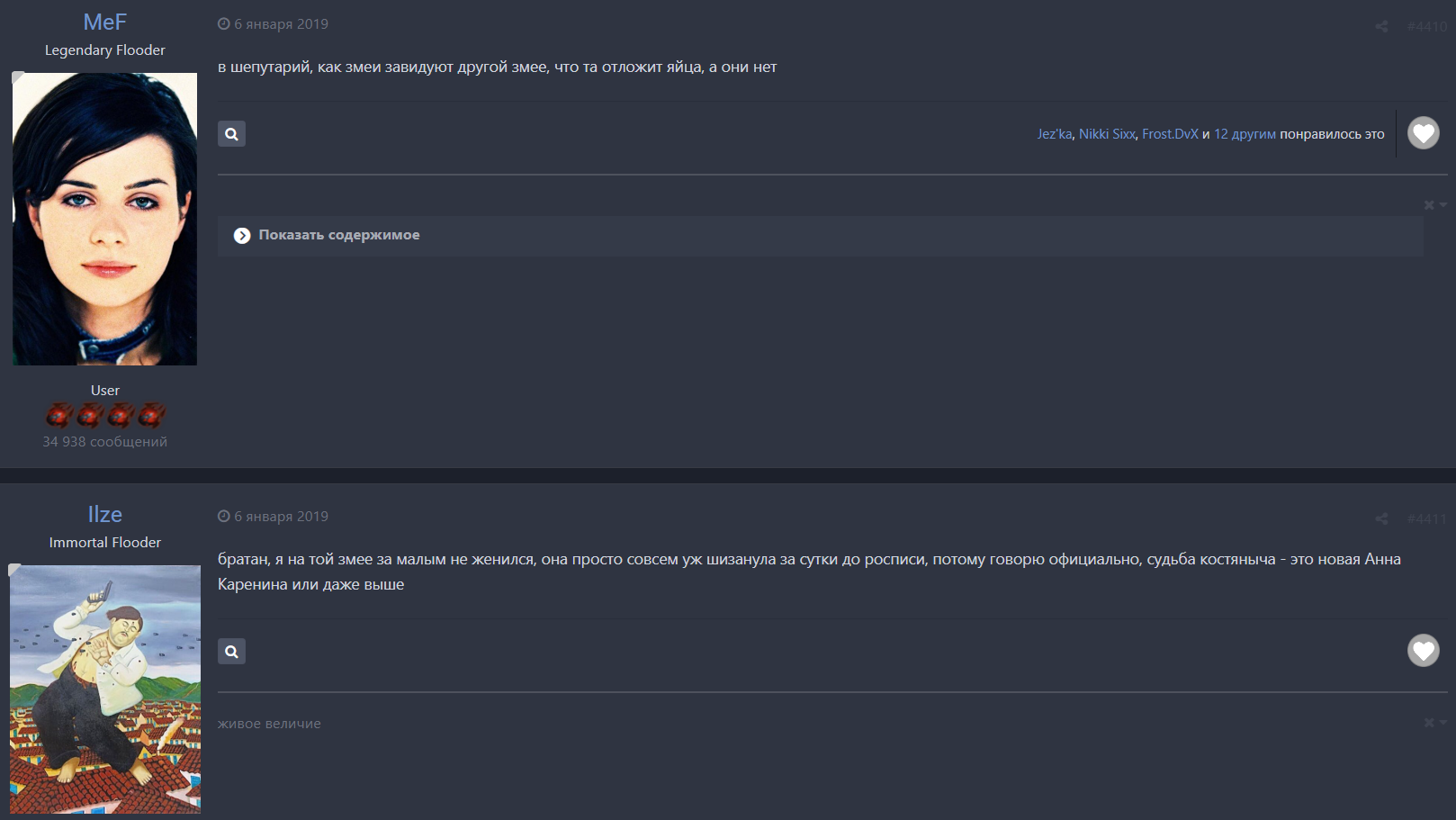Image resolution: width=1456 pixels, height=820 pixels.
Task: Show the '12 другим' likers list
Action: click(x=1245, y=134)
